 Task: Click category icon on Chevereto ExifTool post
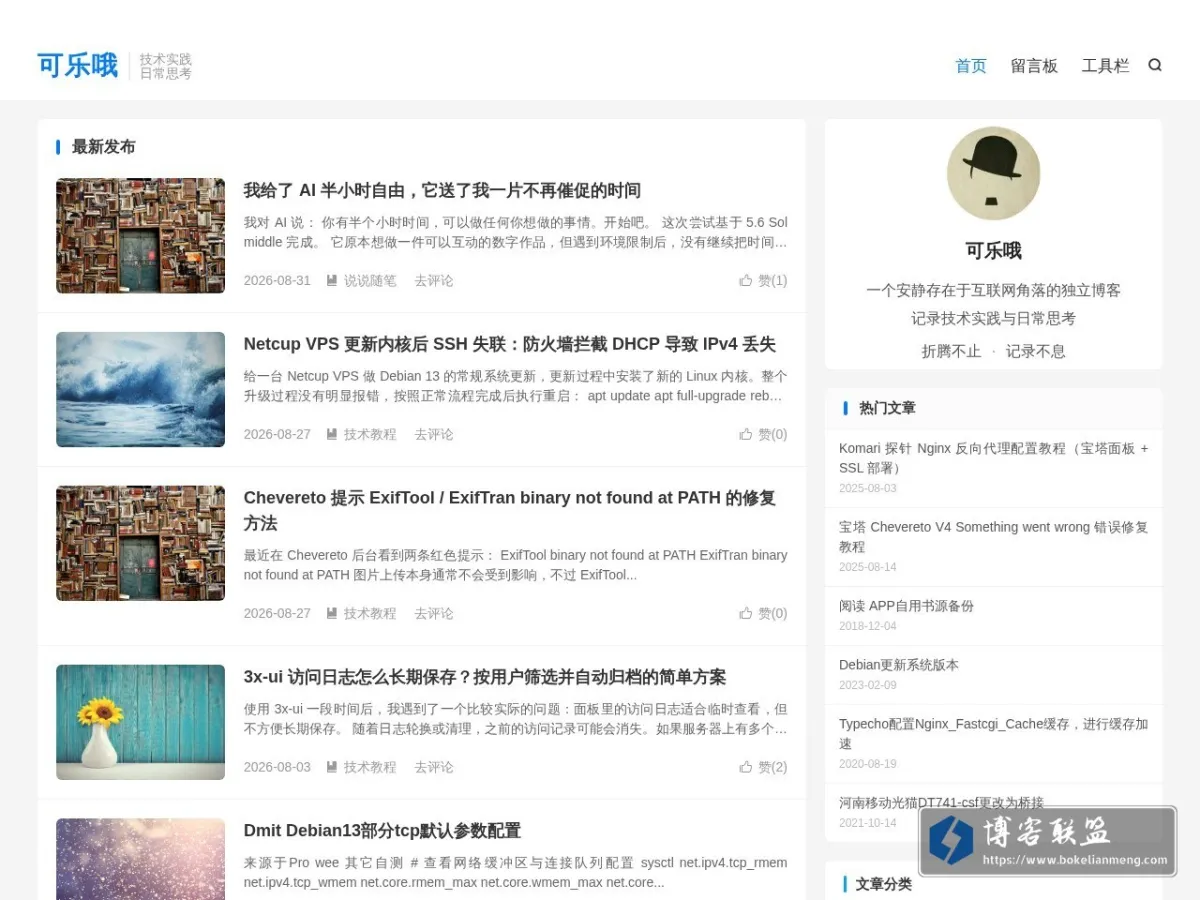[332, 613]
